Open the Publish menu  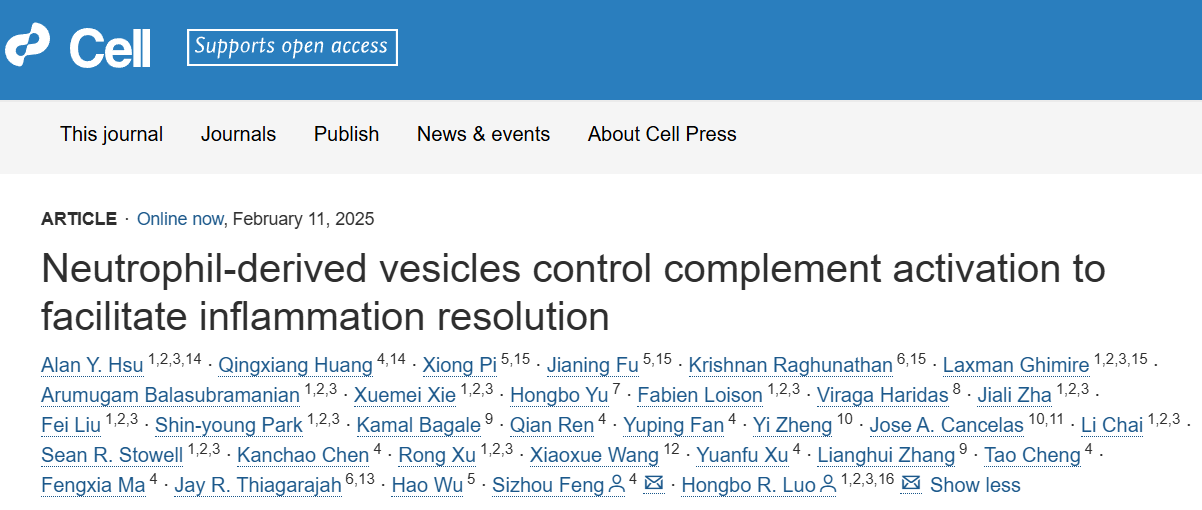(x=346, y=134)
